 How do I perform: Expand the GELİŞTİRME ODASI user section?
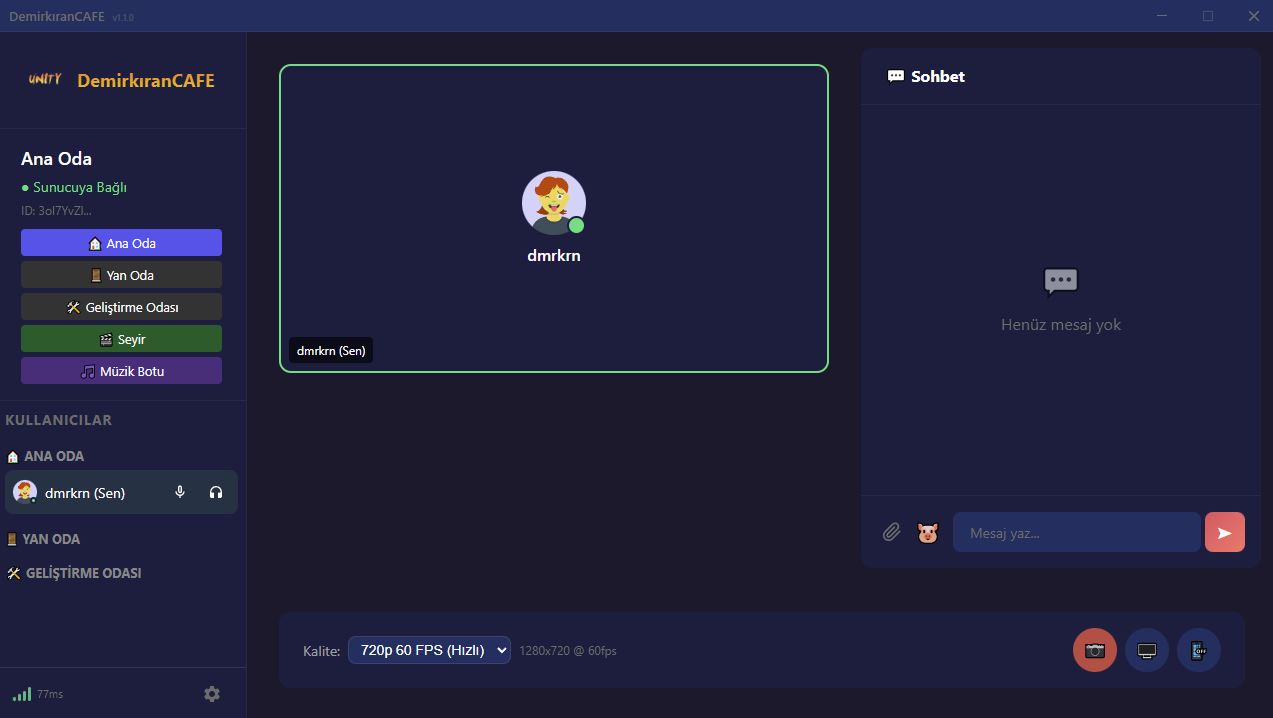point(82,573)
